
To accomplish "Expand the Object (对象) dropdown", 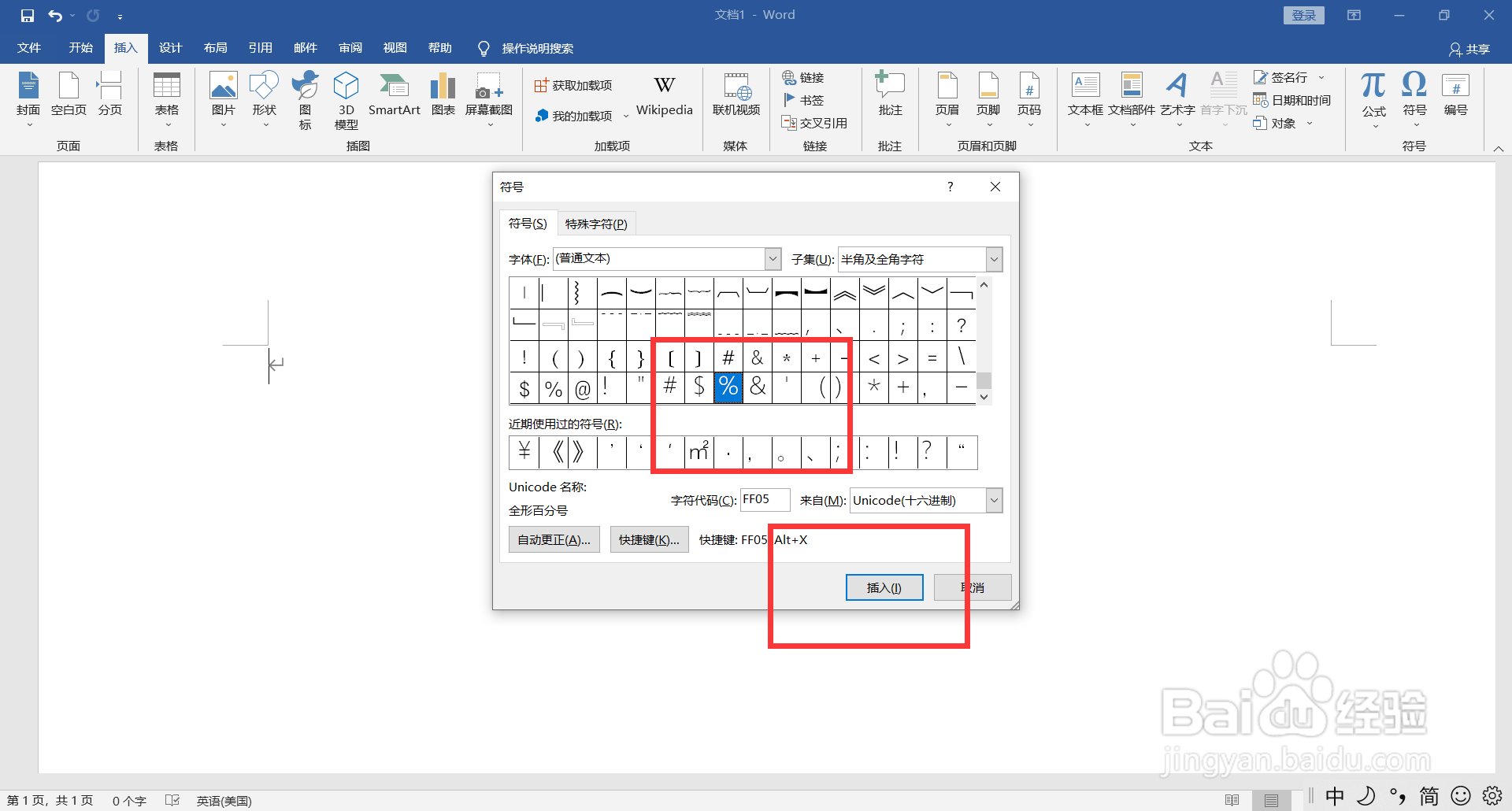I will tap(1310, 123).
